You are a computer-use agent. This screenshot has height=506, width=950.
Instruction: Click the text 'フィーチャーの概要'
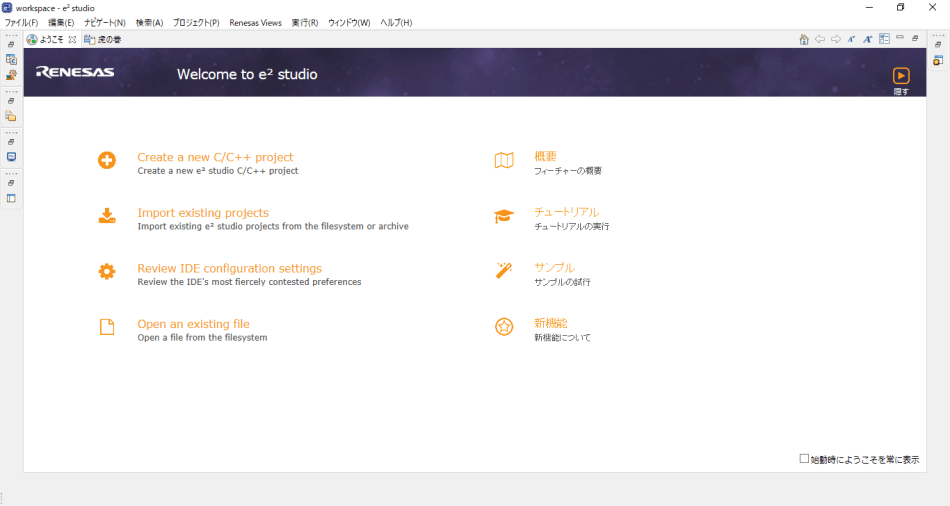click(x=568, y=171)
